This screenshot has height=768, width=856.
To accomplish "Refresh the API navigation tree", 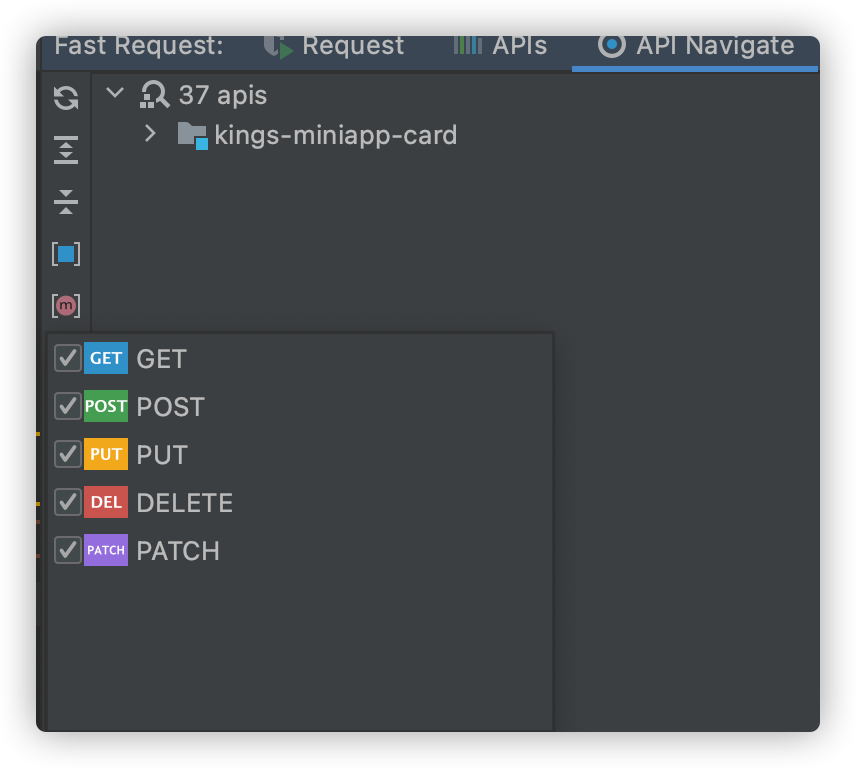I will pos(65,99).
